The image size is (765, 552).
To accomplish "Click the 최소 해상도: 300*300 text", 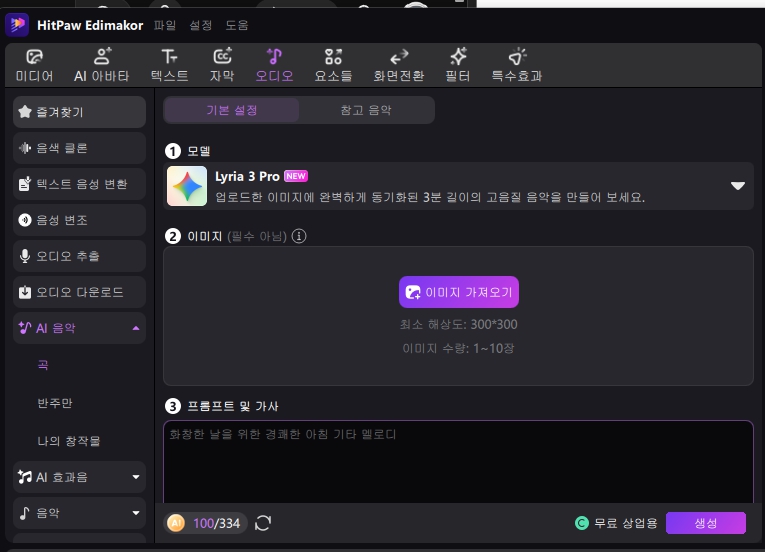I will tap(459, 324).
